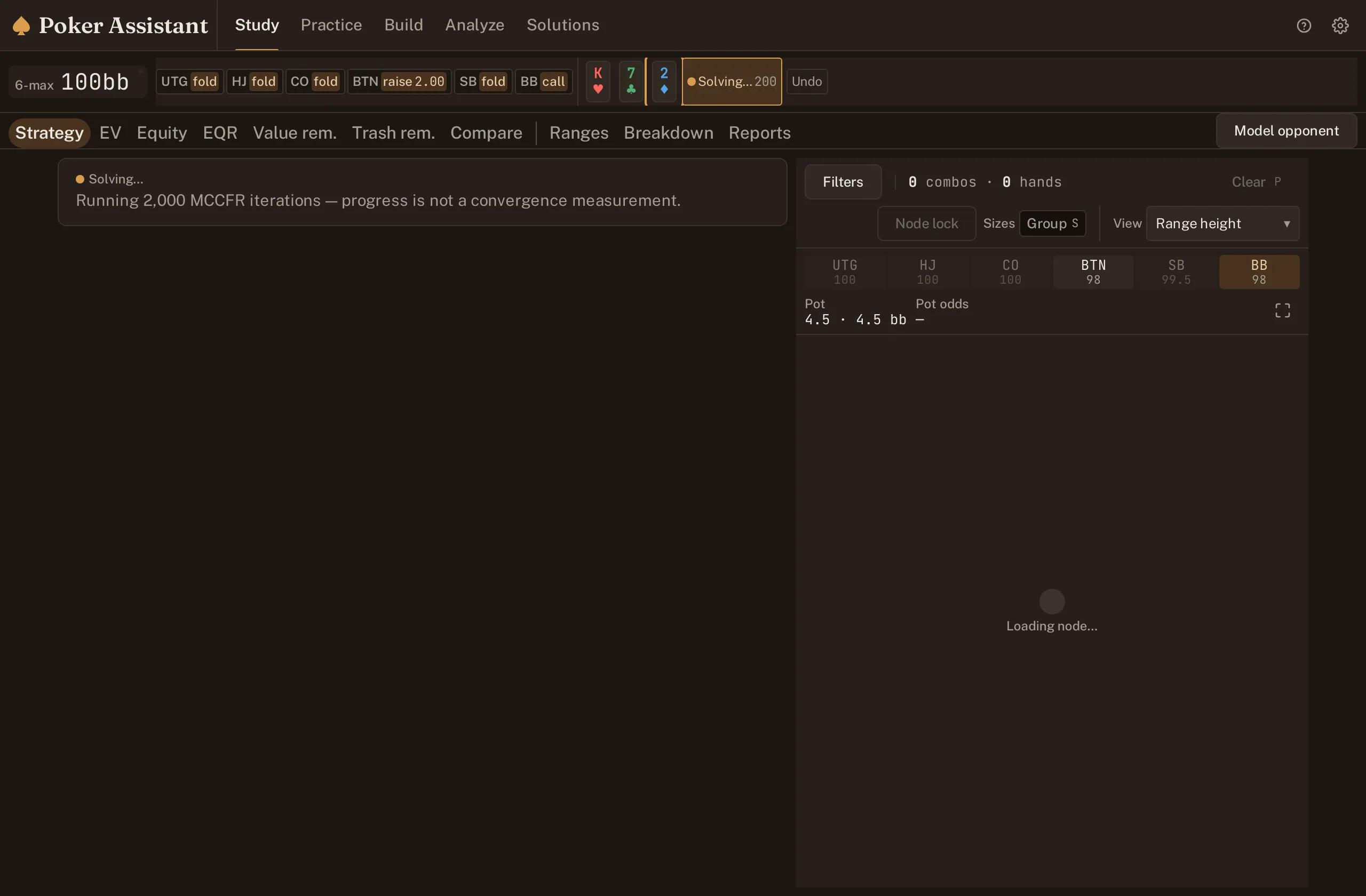
Task: Click the HJ fold action chip
Action: [255, 82]
